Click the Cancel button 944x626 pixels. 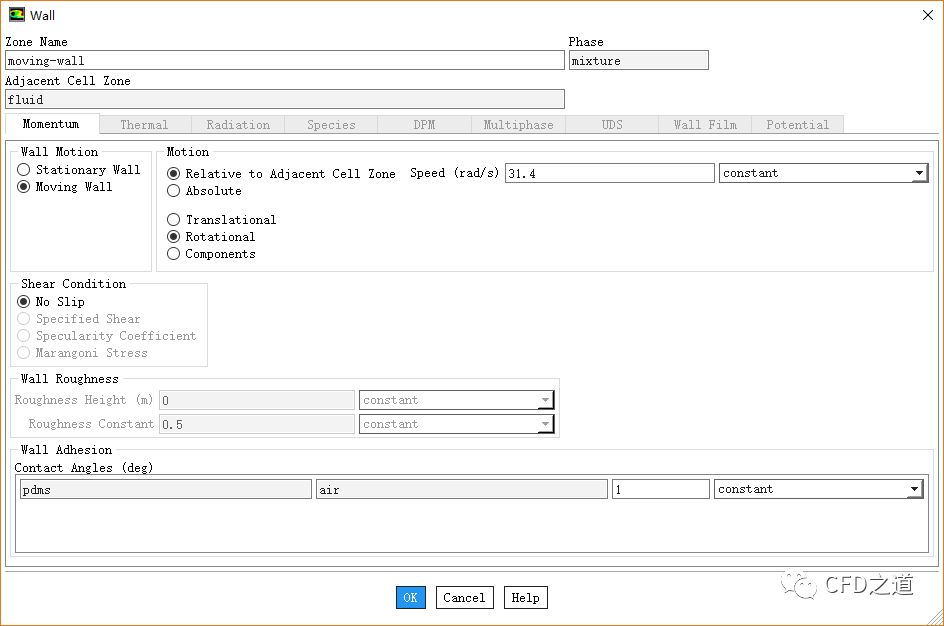464,598
